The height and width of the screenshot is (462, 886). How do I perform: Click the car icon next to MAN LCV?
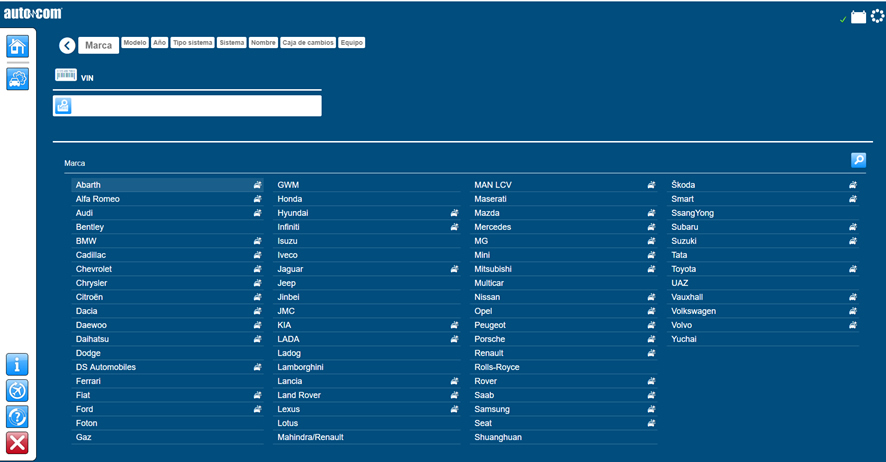click(652, 185)
